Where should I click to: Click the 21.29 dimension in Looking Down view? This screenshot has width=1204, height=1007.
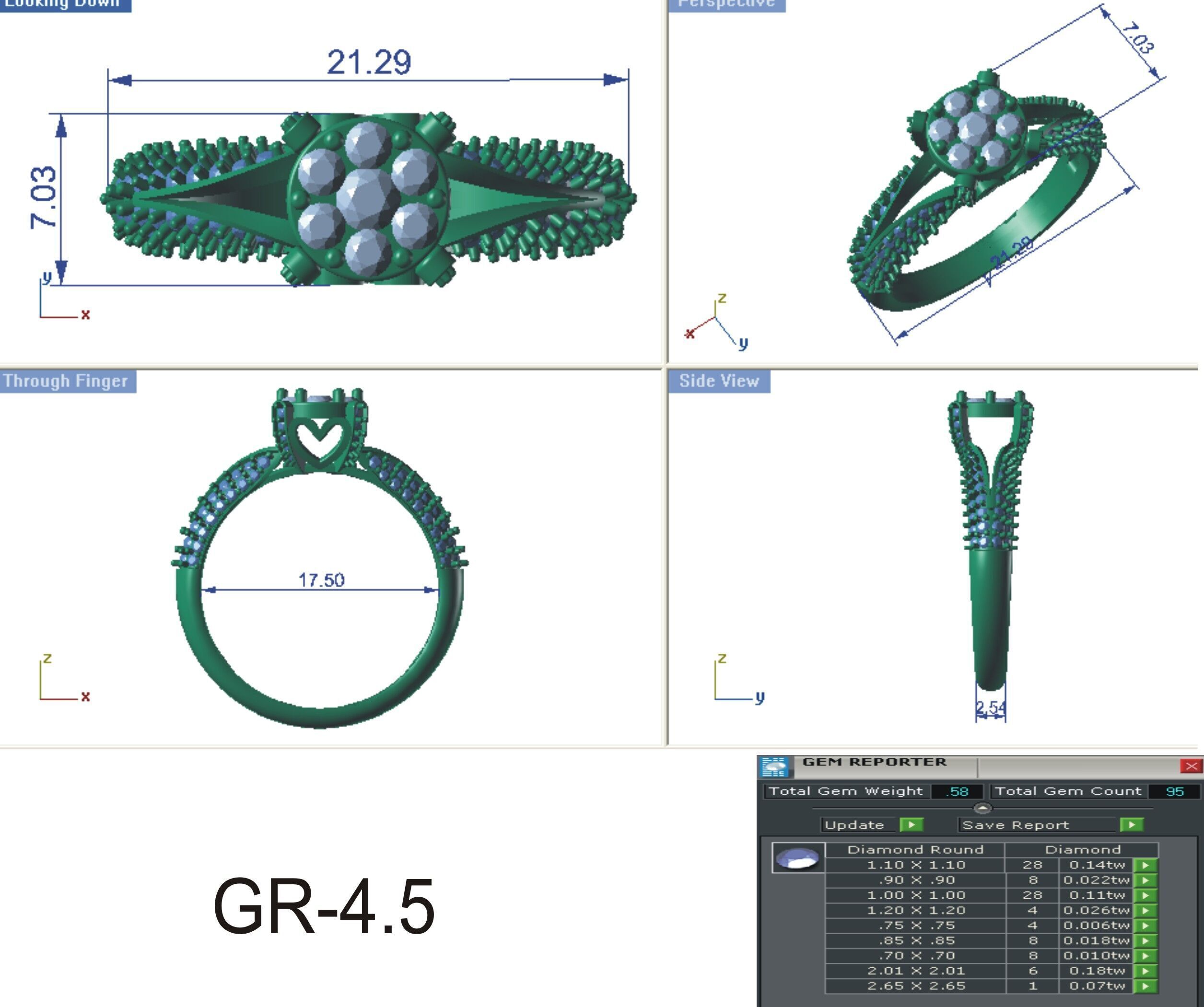(x=369, y=62)
